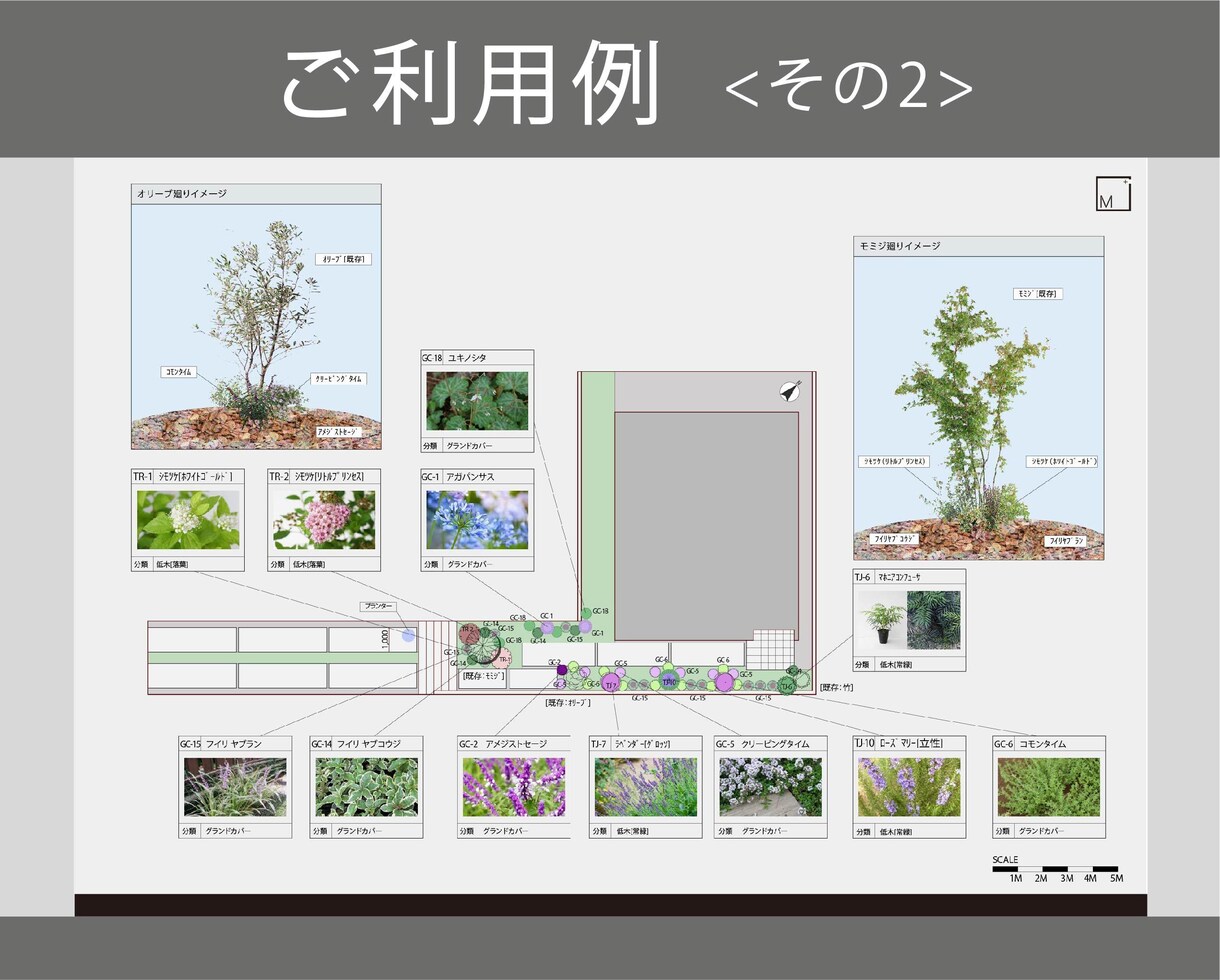Select the GC-2 アメジストセージ photo

(514, 787)
